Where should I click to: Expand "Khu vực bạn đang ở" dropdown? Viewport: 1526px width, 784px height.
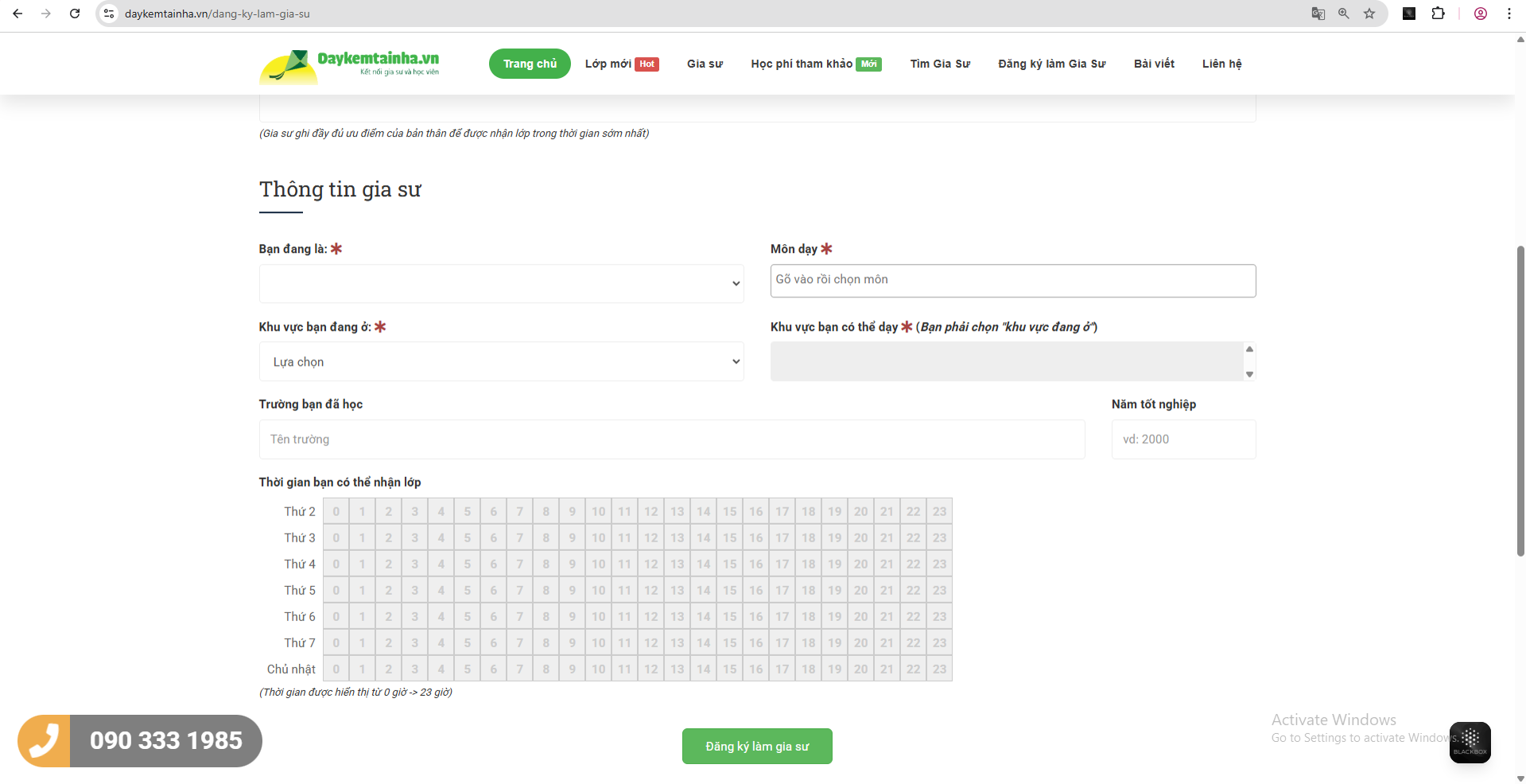501,362
